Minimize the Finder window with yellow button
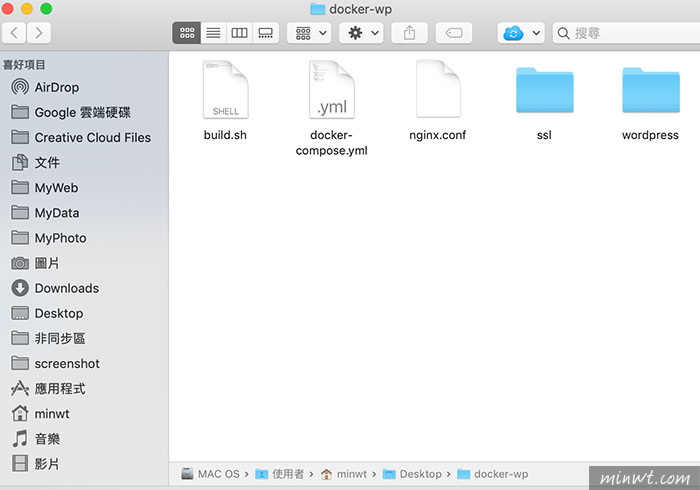The width and height of the screenshot is (700, 490). click(27, 8)
